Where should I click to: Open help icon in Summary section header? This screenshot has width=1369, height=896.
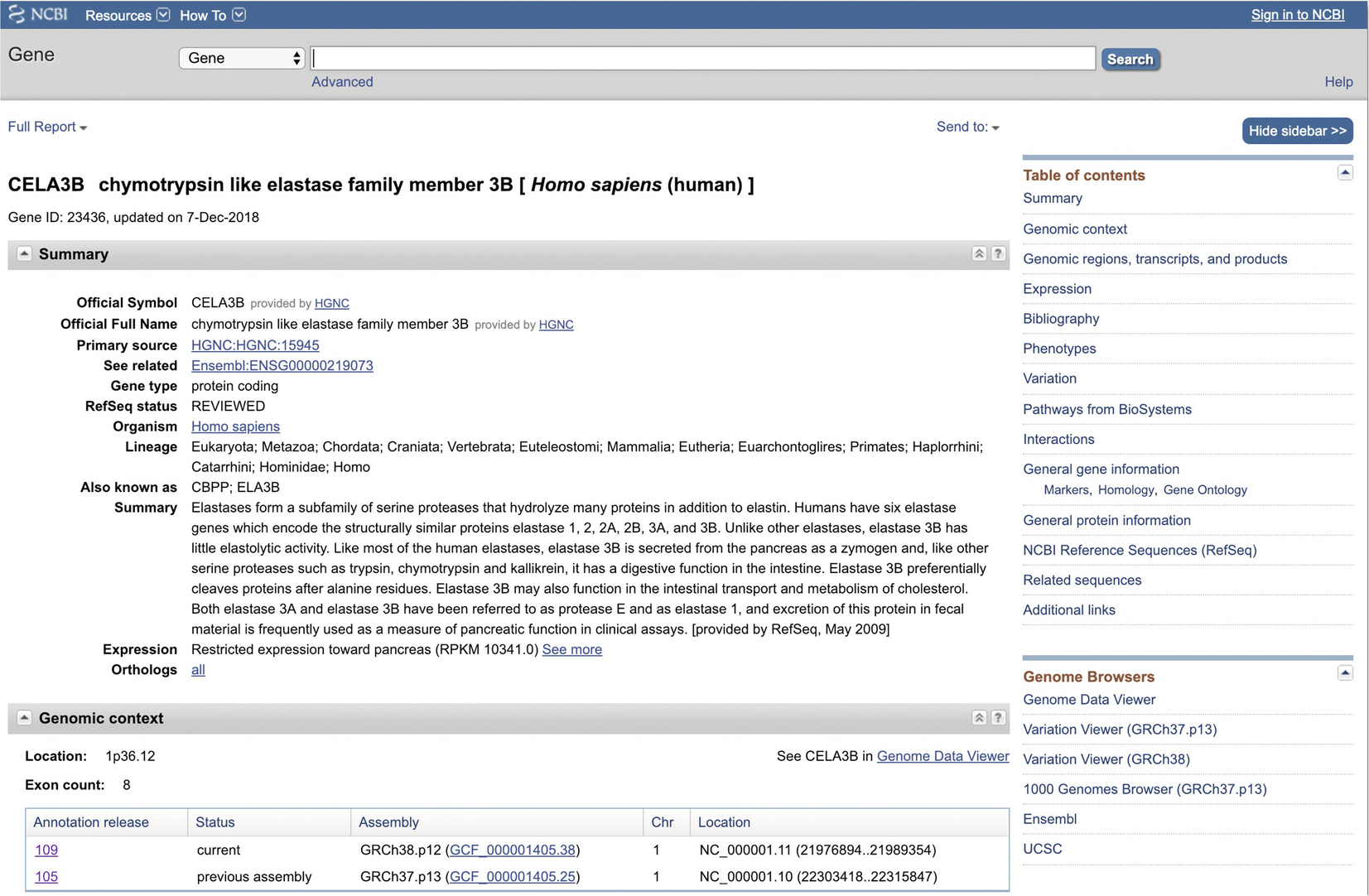coord(998,253)
